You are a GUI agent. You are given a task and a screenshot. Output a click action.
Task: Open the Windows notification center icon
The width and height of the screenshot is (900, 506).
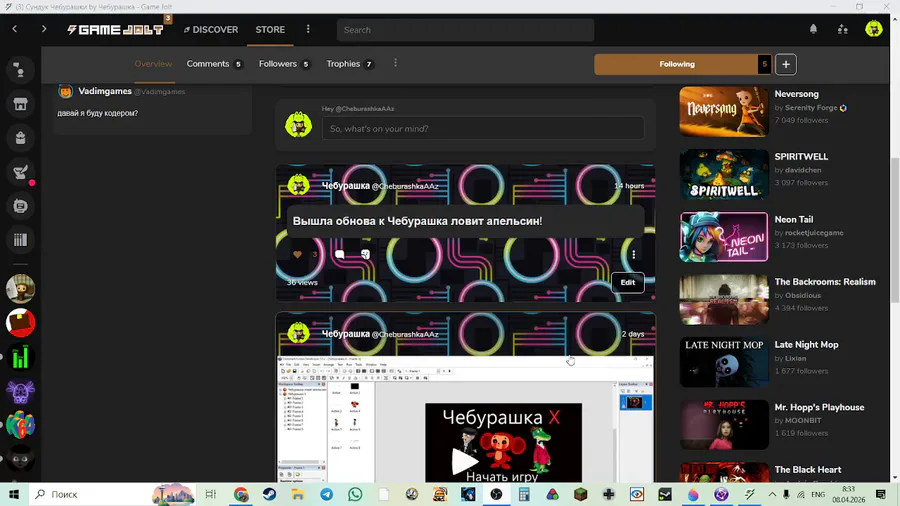880,494
